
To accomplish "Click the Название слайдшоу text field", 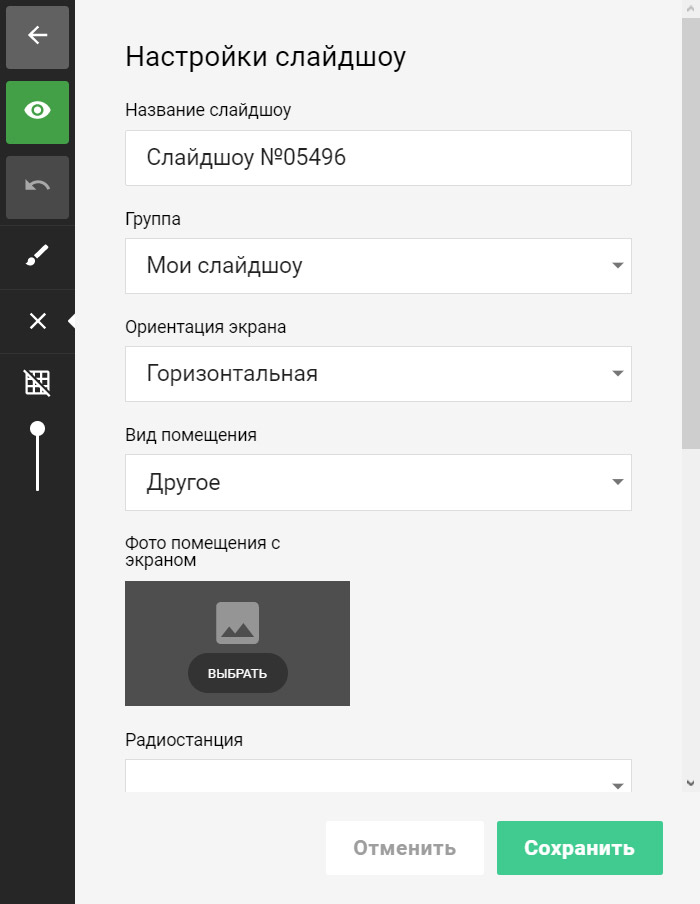I will point(378,158).
